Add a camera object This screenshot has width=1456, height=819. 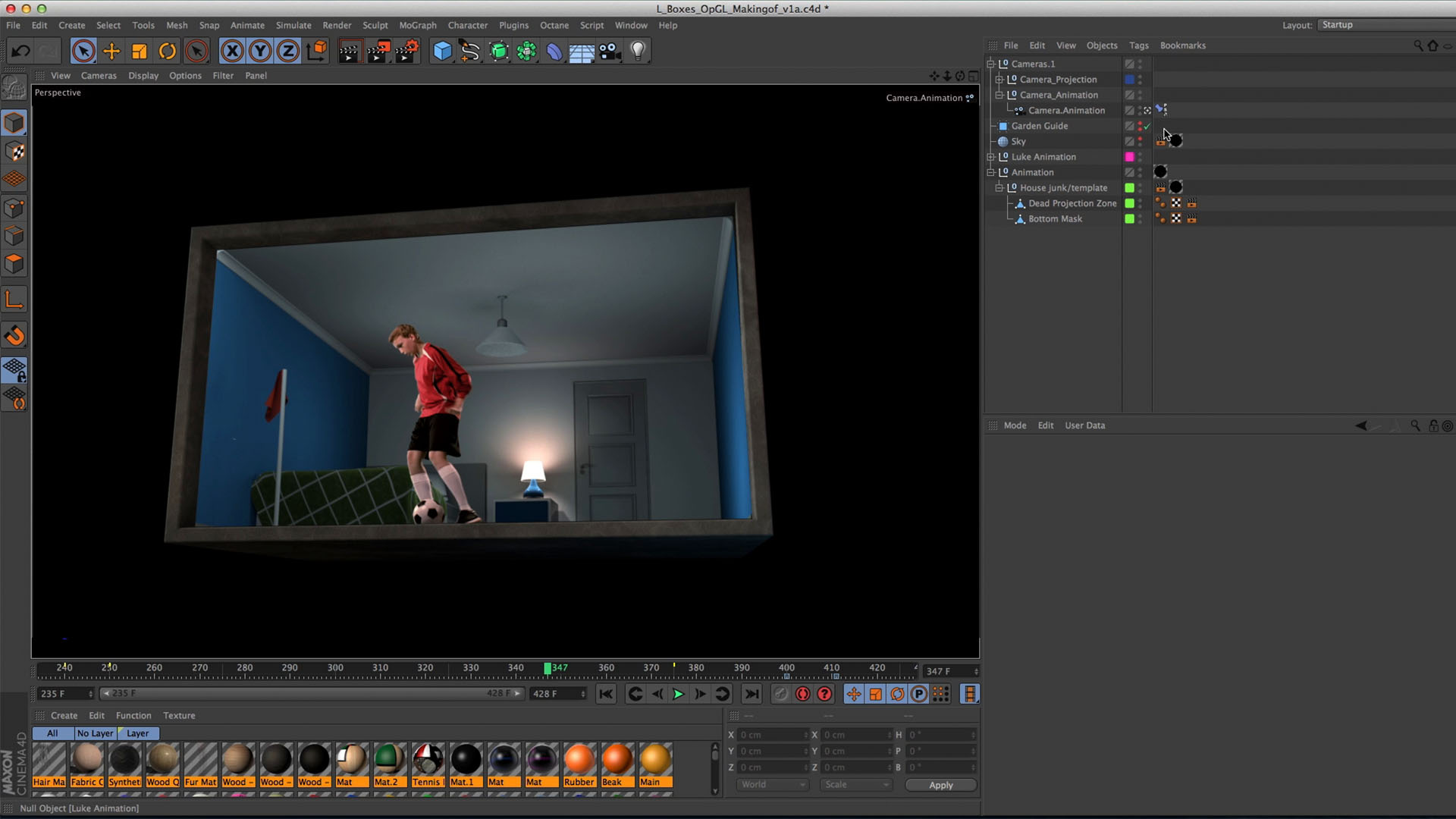tap(610, 52)
